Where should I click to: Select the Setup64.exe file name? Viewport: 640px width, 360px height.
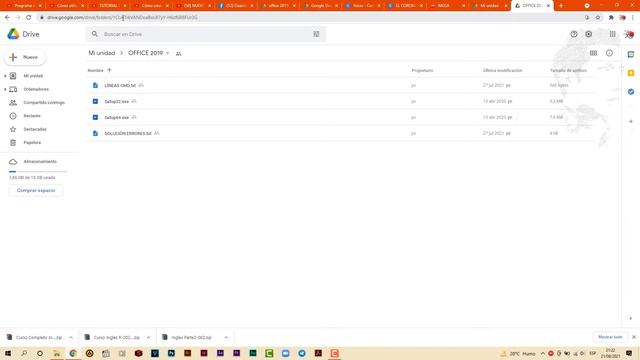point(117,118)
